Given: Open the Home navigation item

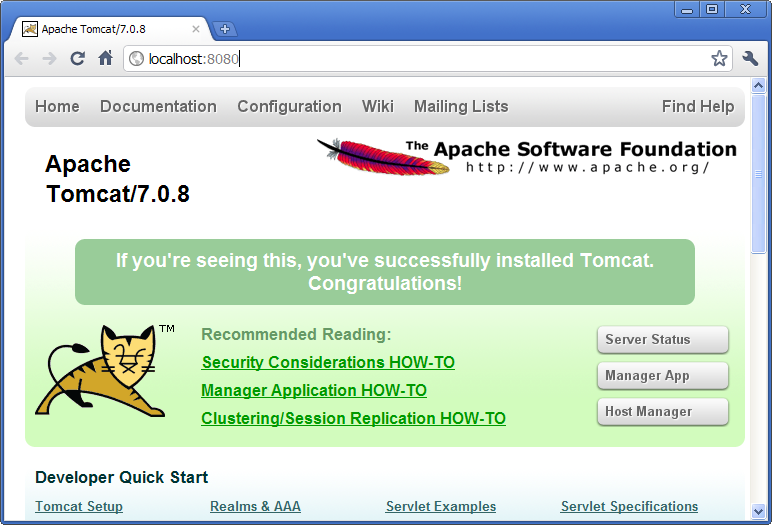Looking at the screenshot, I should pyautogui.click(x=57, y=106).
